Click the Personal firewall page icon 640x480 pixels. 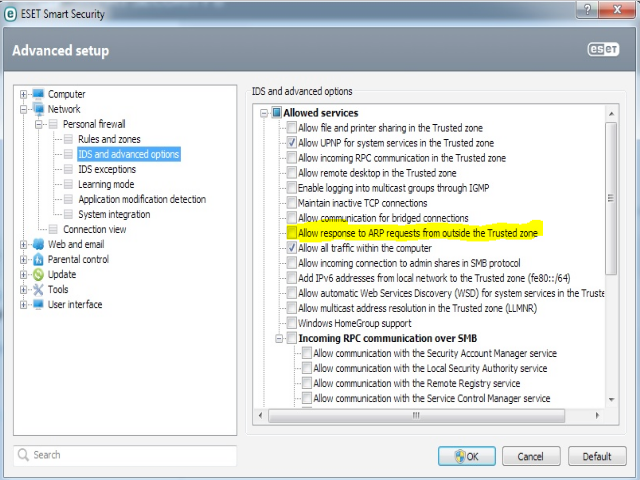(53, 124)
